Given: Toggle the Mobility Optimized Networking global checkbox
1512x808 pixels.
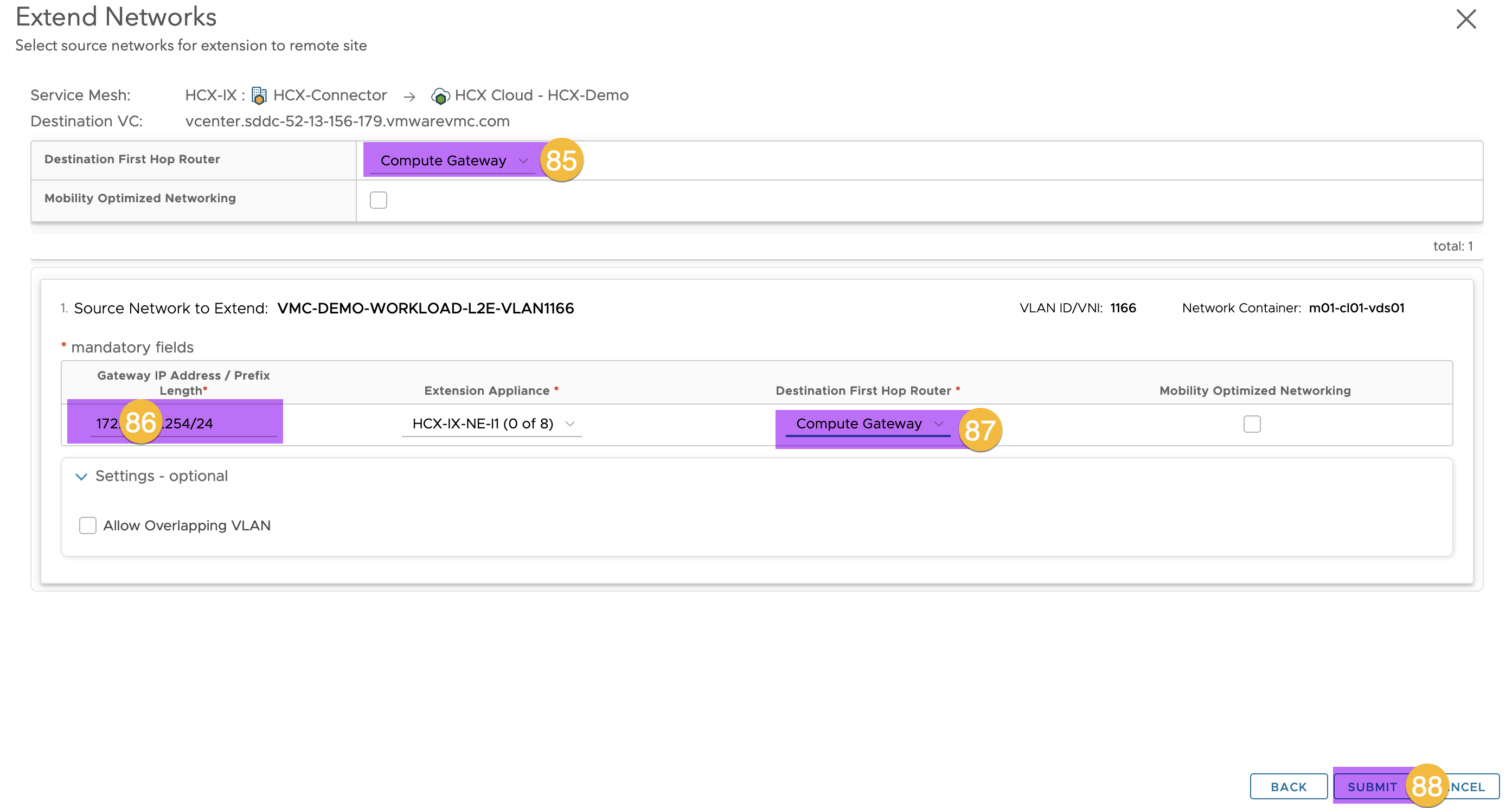Looking at the screenshot, I should click(378, 200).
